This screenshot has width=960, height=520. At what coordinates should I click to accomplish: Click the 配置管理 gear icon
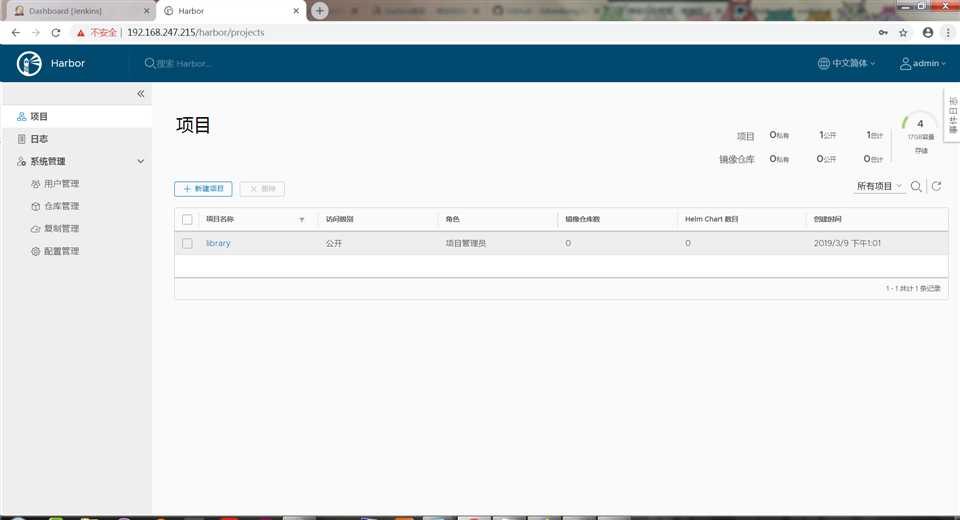[36, 251]
